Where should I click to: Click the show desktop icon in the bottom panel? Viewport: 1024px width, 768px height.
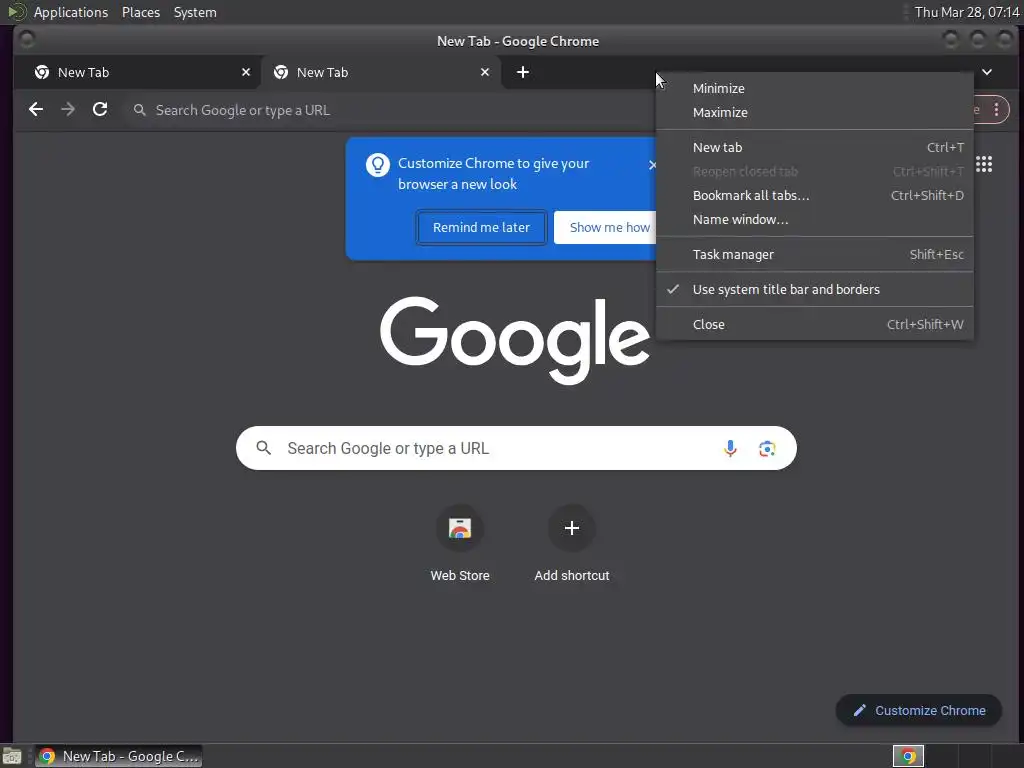(x=11, y=756)
